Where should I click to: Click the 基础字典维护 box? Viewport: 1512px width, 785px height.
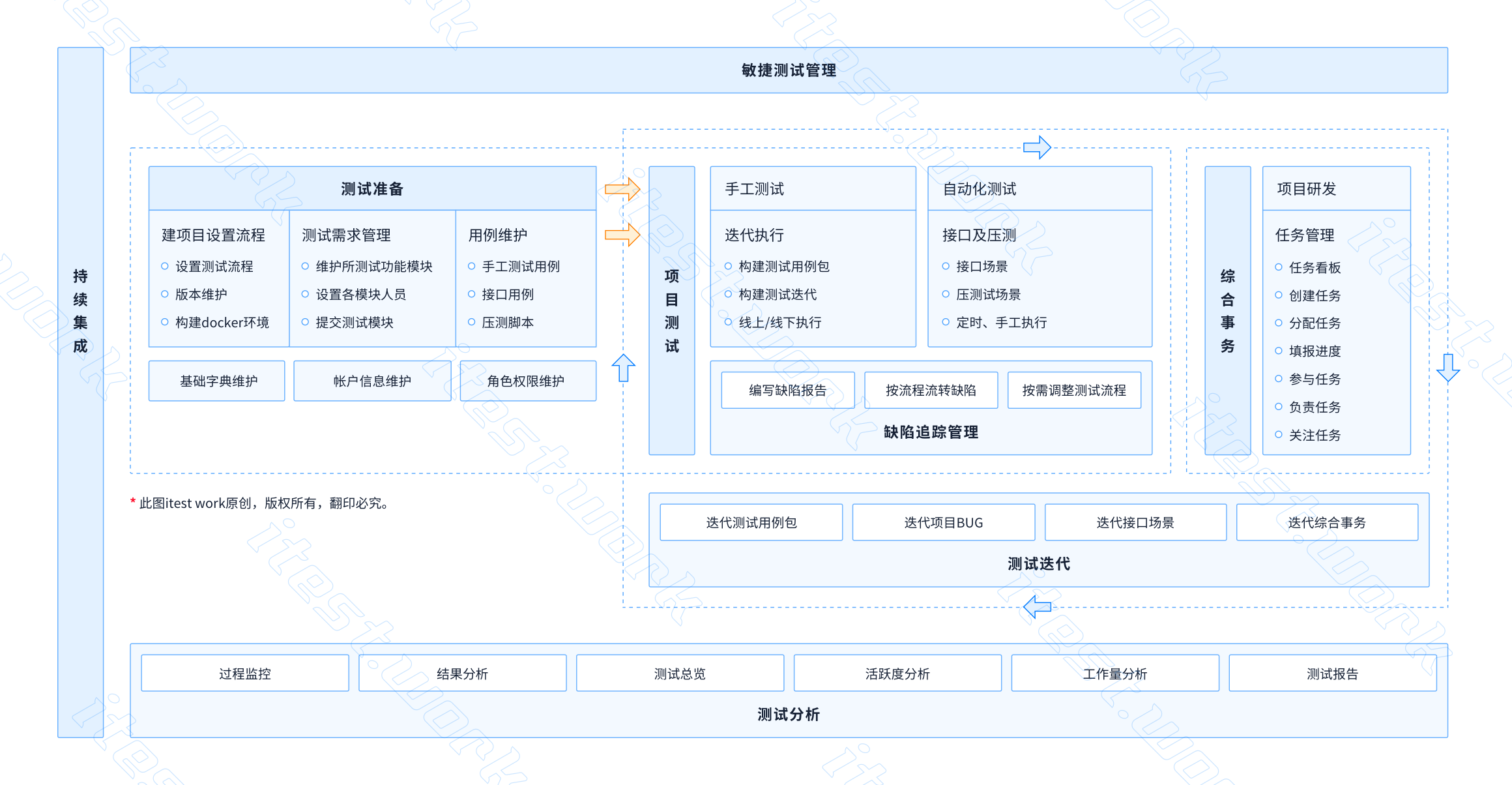[x=217, y=381]
